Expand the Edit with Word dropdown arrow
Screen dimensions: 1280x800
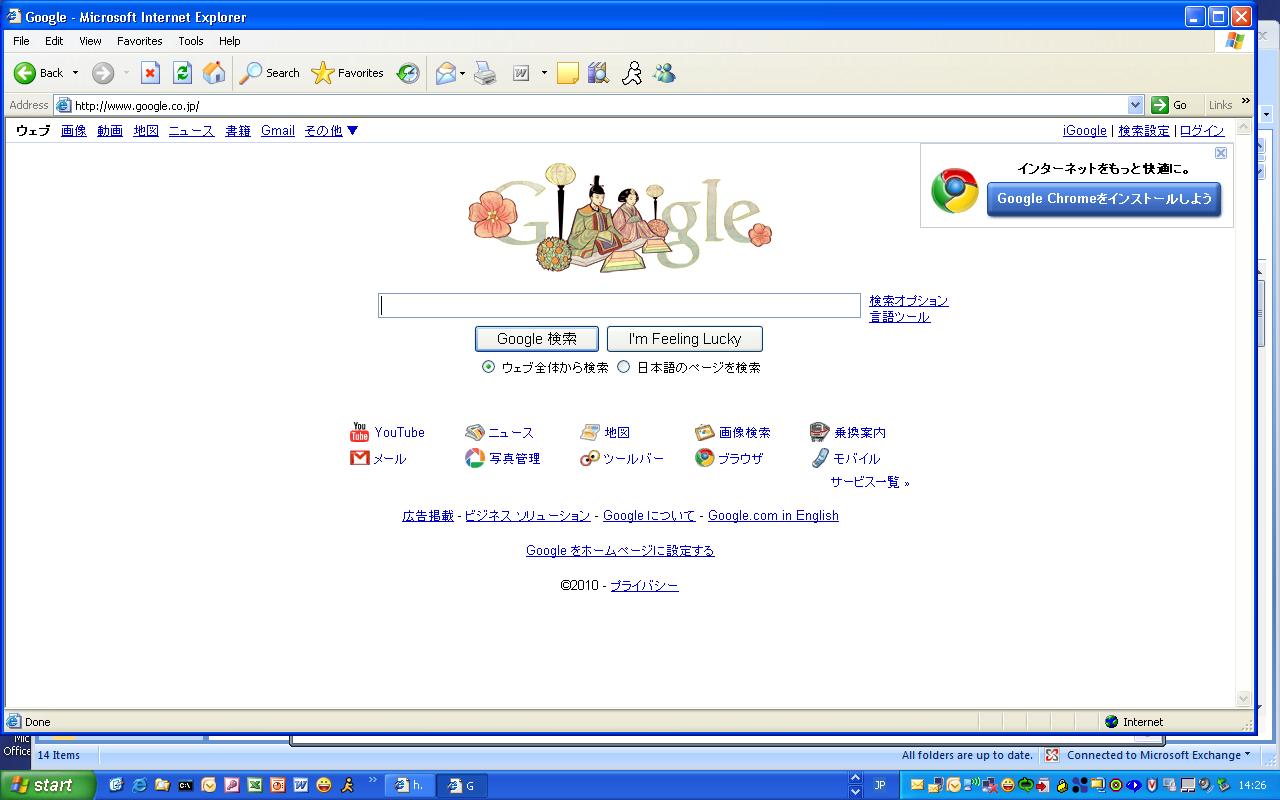click(544, 73)
